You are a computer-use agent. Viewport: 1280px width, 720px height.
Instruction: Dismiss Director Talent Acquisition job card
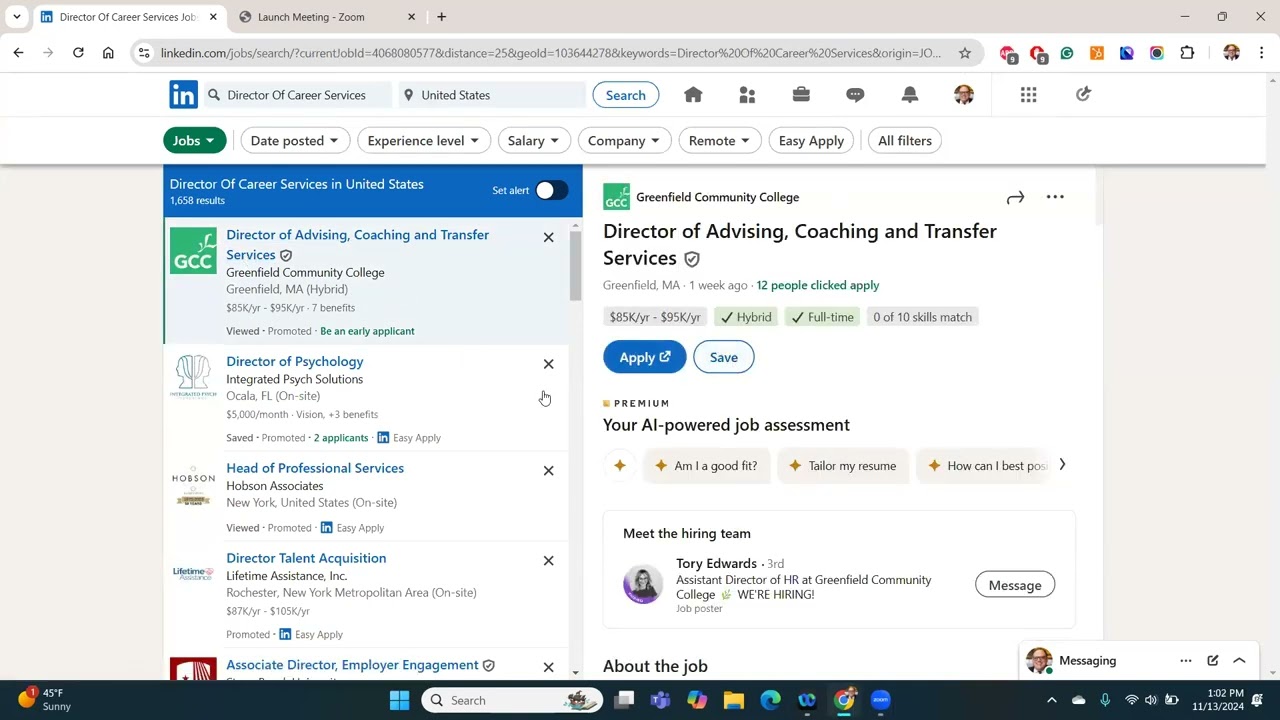pos(548,560)
